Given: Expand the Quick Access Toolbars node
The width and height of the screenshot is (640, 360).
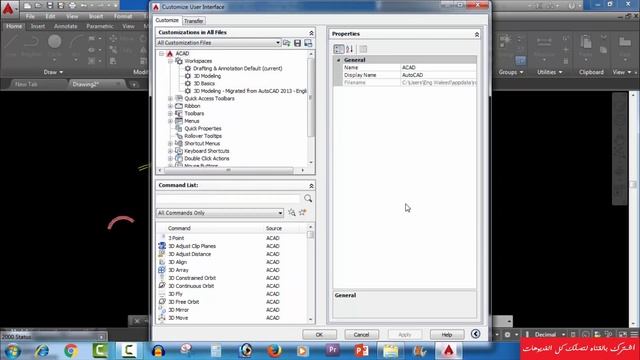Looking at the screenshot, I should [x=170, y=98].
